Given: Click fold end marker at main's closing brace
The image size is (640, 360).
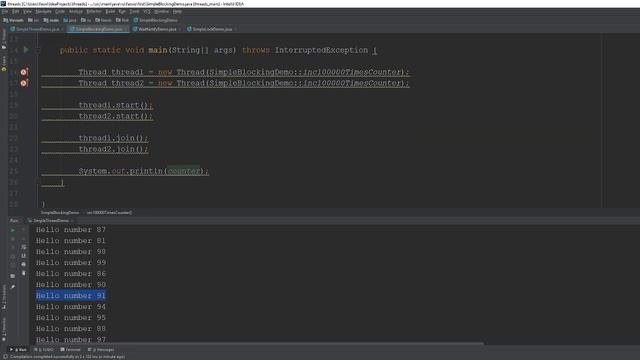Looking at the screenshot, I should pos(38,182).
